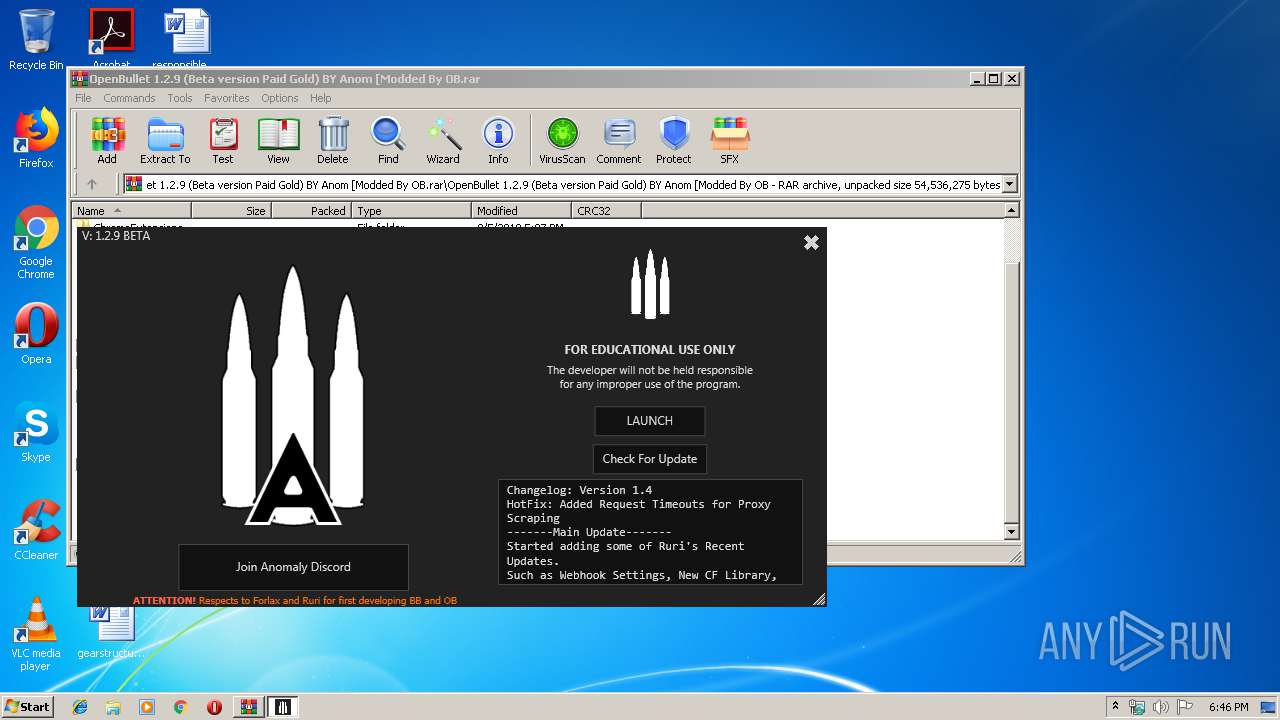This screenshot has height=720, width=1280.
Task: Open the Tools menu
Action: pos(180,98)
